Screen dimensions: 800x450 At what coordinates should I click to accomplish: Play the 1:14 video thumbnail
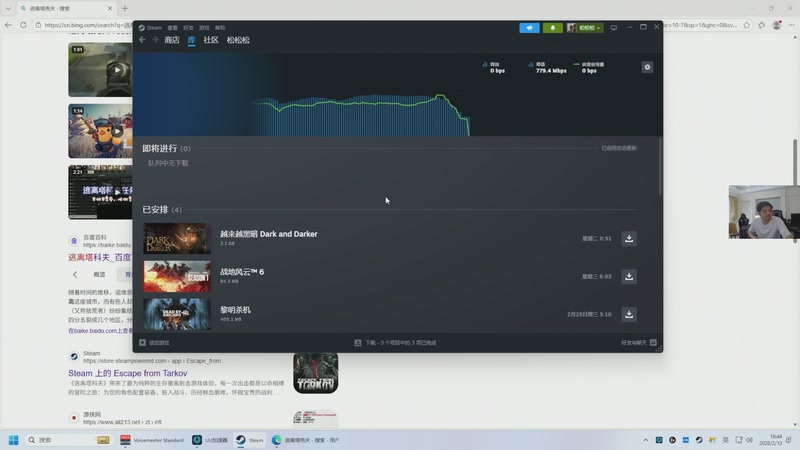pyautogui.click(x=100, y=131)
